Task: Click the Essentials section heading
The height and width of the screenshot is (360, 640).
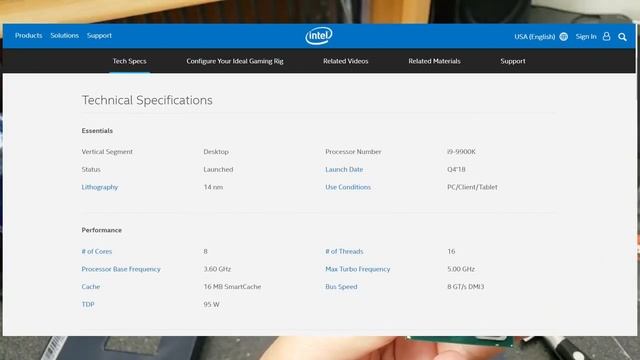Action: [97, 131]
